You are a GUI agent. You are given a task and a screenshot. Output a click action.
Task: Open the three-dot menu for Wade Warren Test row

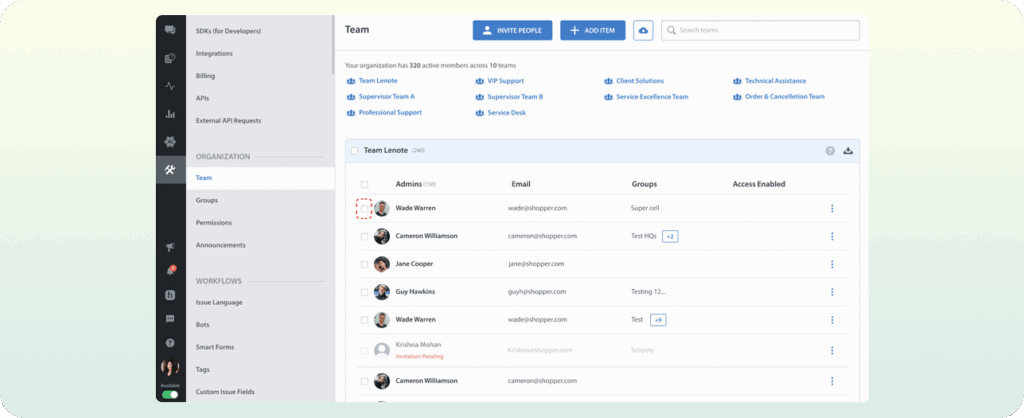coord(832,320)
